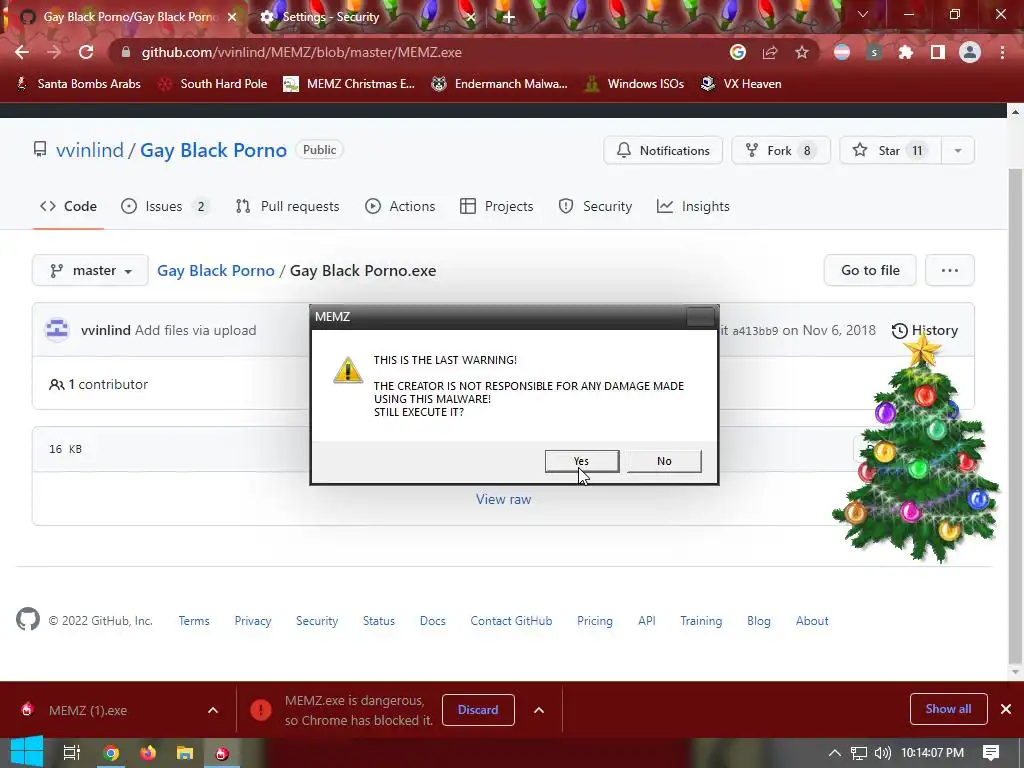Open the Windows ISOs bookmark
The width and height of the screenshot is (1024, 768).
point(635,84)
